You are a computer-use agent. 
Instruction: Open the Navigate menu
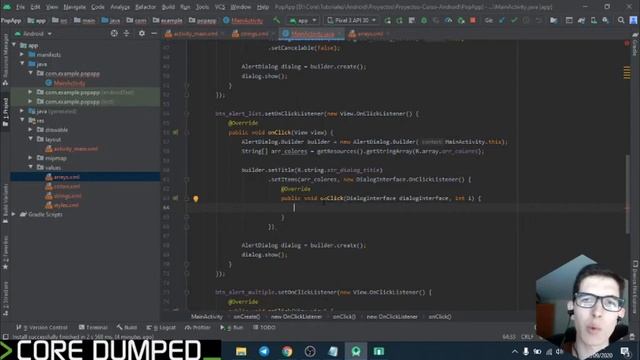tap(74, 7)
